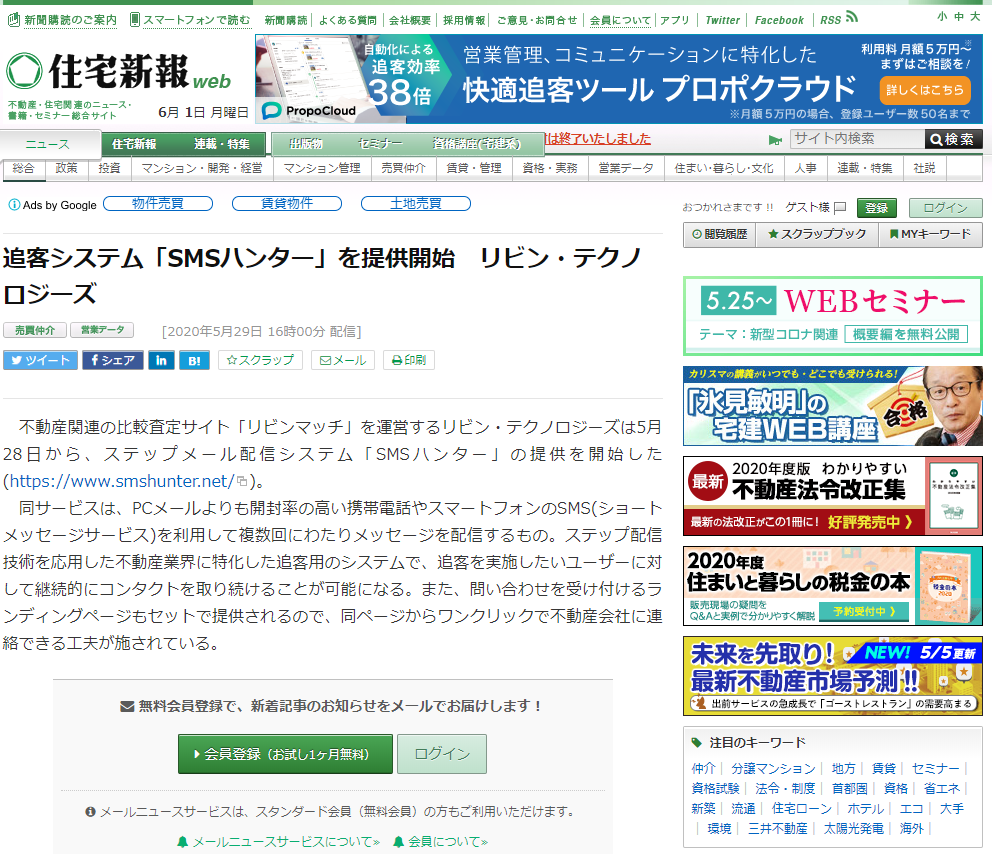Send article via メール button
Screen dimensions: 992x854
(343, 360)
